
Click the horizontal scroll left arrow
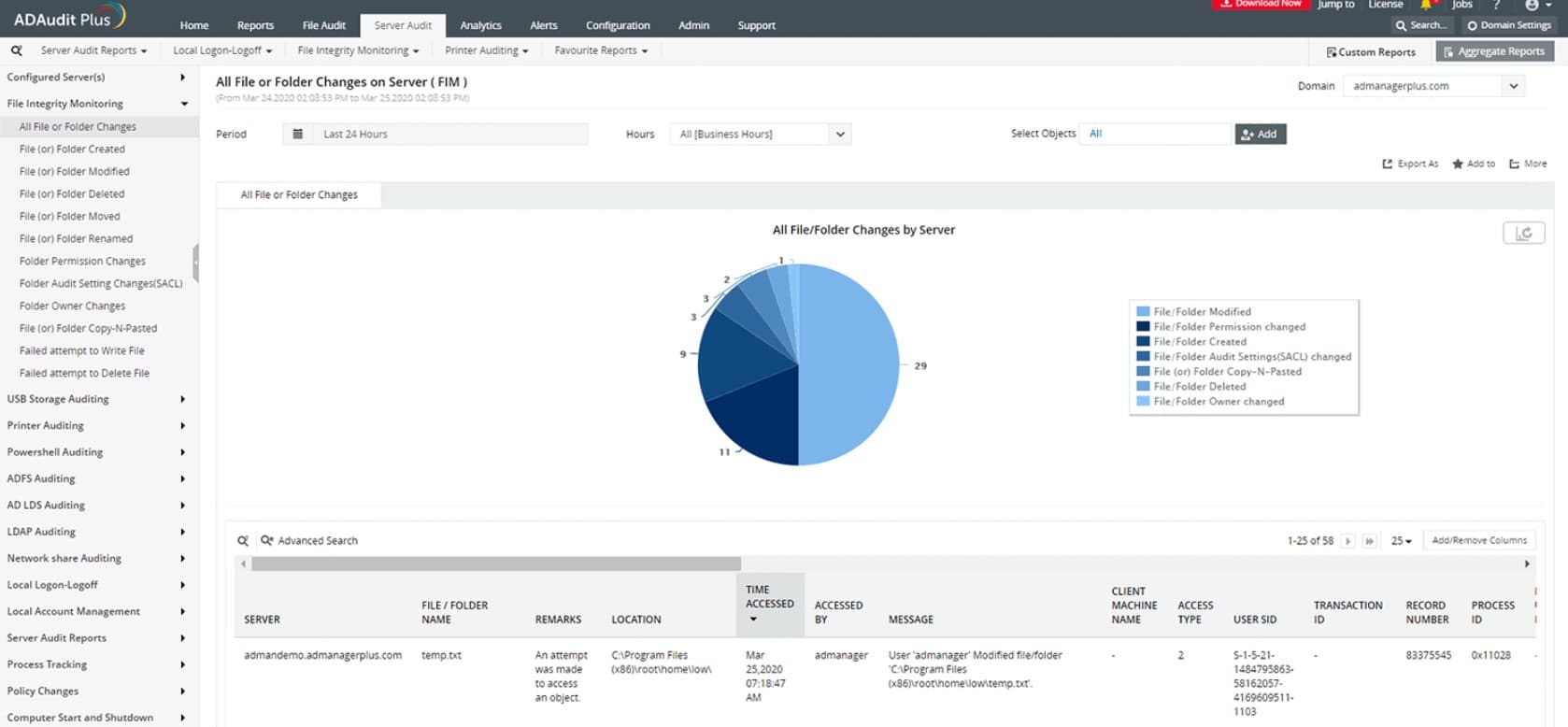coord(243,563)
